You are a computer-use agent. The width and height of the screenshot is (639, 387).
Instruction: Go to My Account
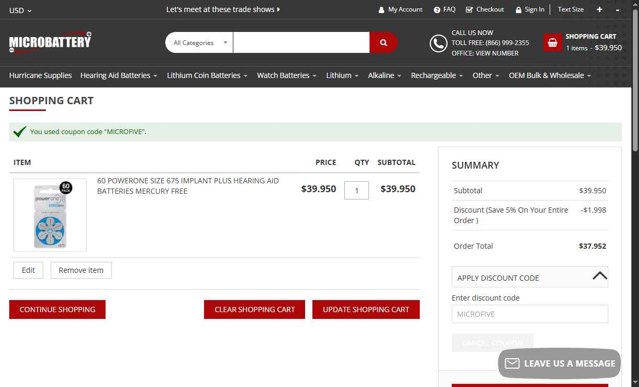coord(400,9)
